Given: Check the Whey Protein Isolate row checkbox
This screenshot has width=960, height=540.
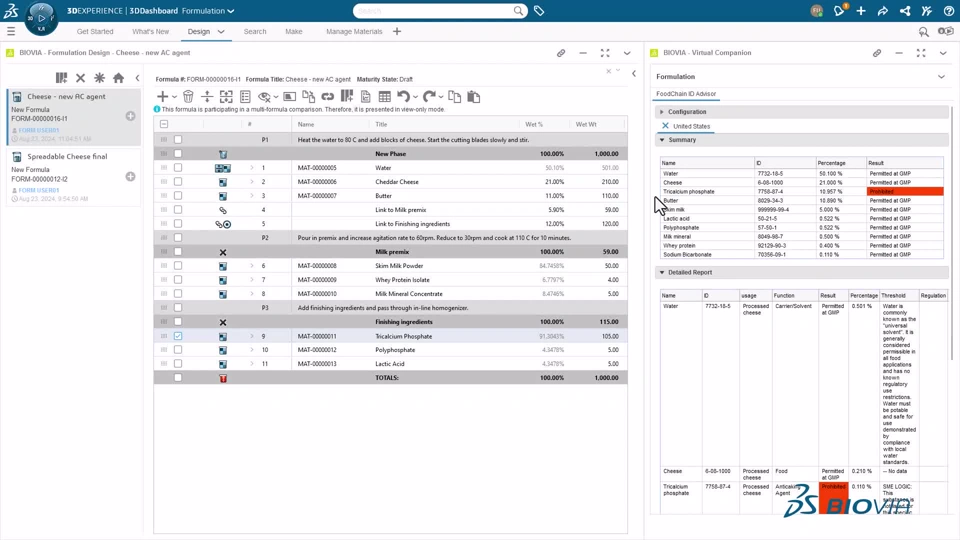Looking at the screenshot, I should point(178,280).
